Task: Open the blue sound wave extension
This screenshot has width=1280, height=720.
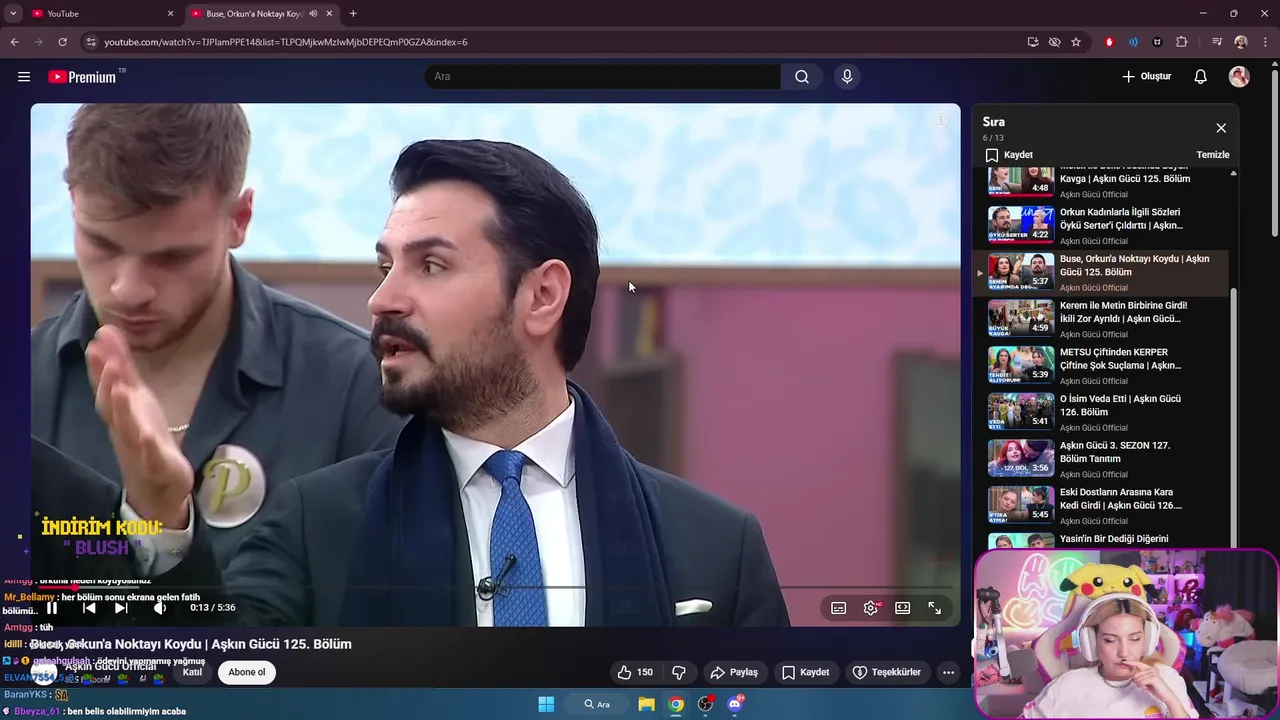Action: coord(1133,42)
